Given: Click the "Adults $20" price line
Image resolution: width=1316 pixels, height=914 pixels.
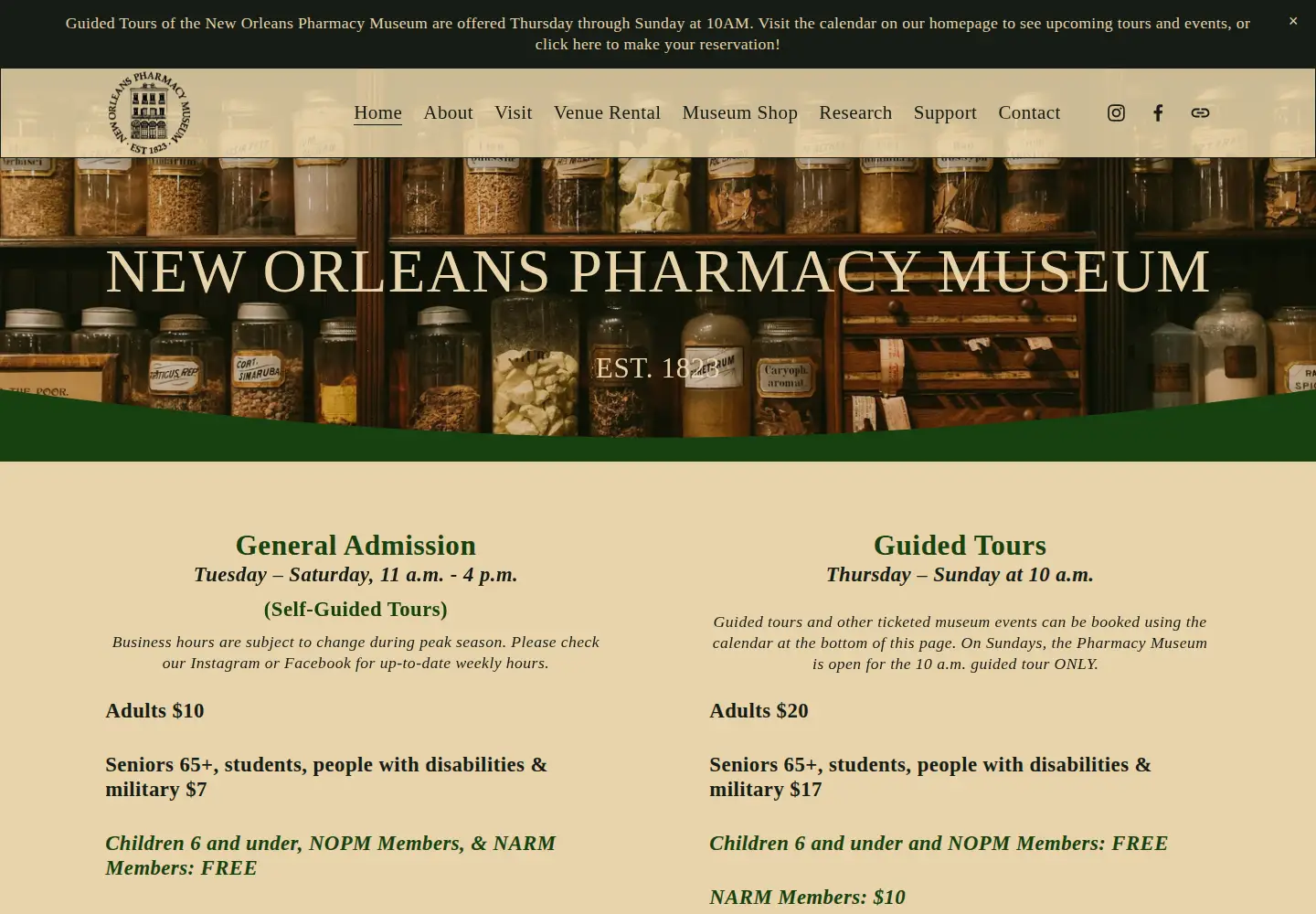Looking at the screenshot, I should point(759,710).
